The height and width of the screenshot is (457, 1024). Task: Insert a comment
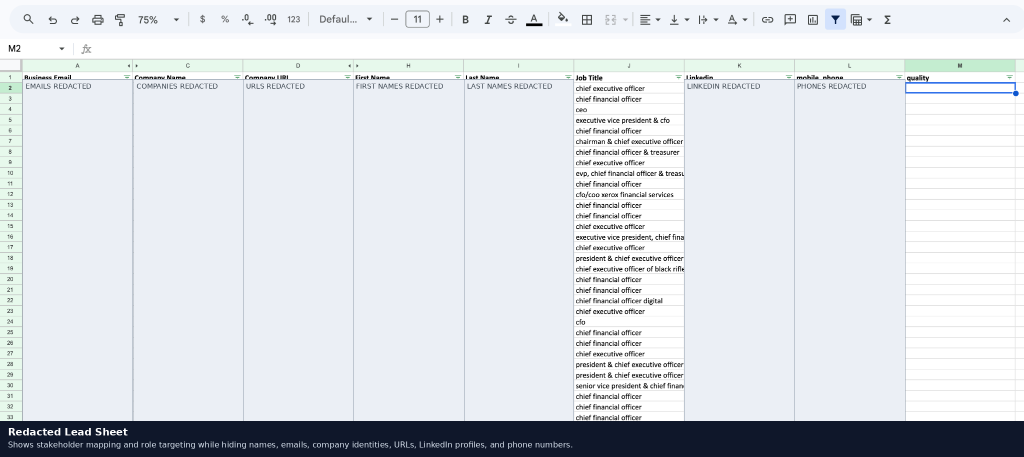point(790,20)
